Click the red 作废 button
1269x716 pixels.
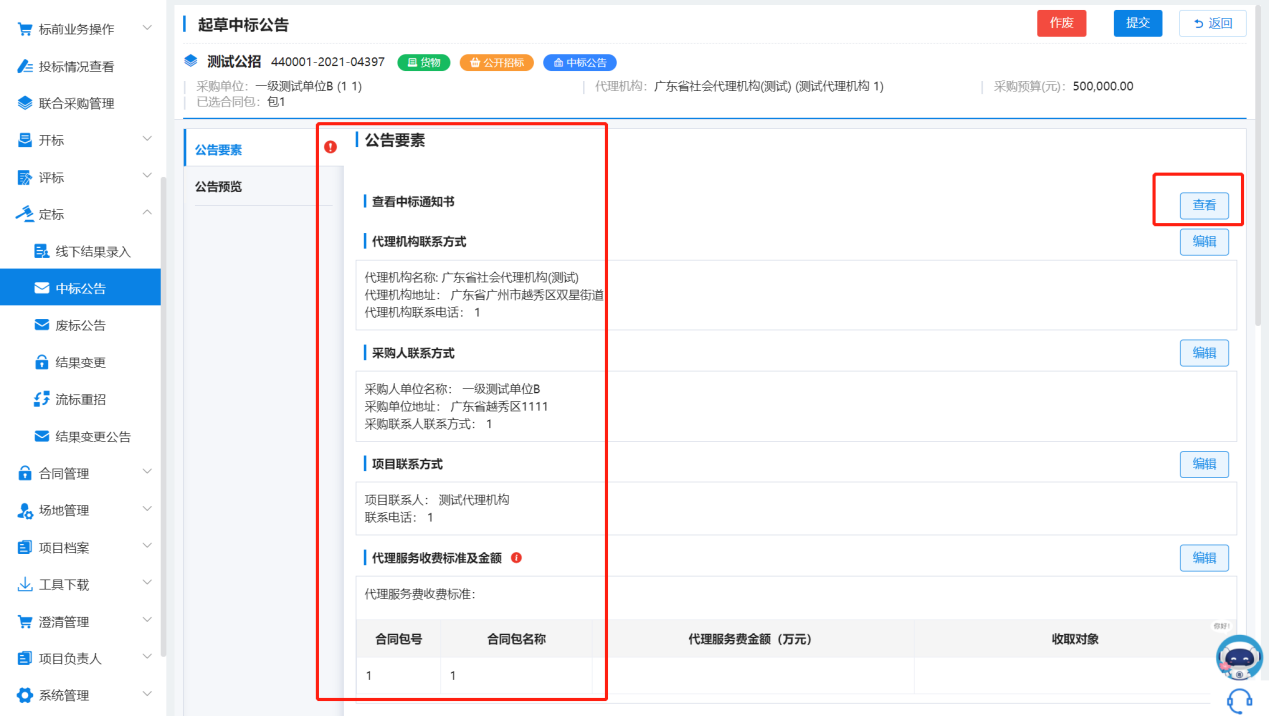pos(1061,23)
